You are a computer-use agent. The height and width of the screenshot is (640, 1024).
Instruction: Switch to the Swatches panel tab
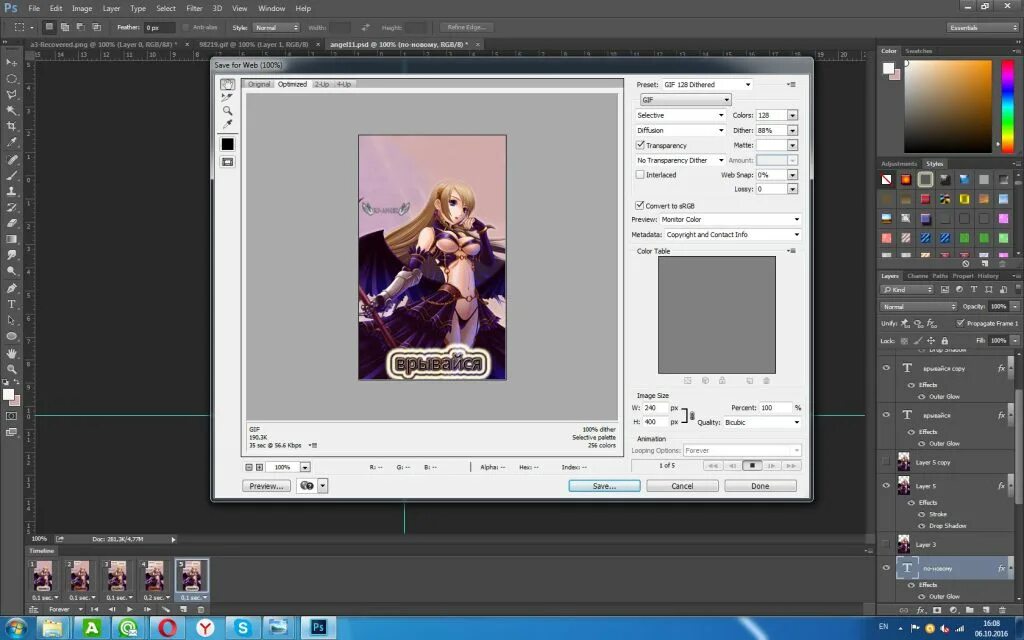[x=918, y=51]
